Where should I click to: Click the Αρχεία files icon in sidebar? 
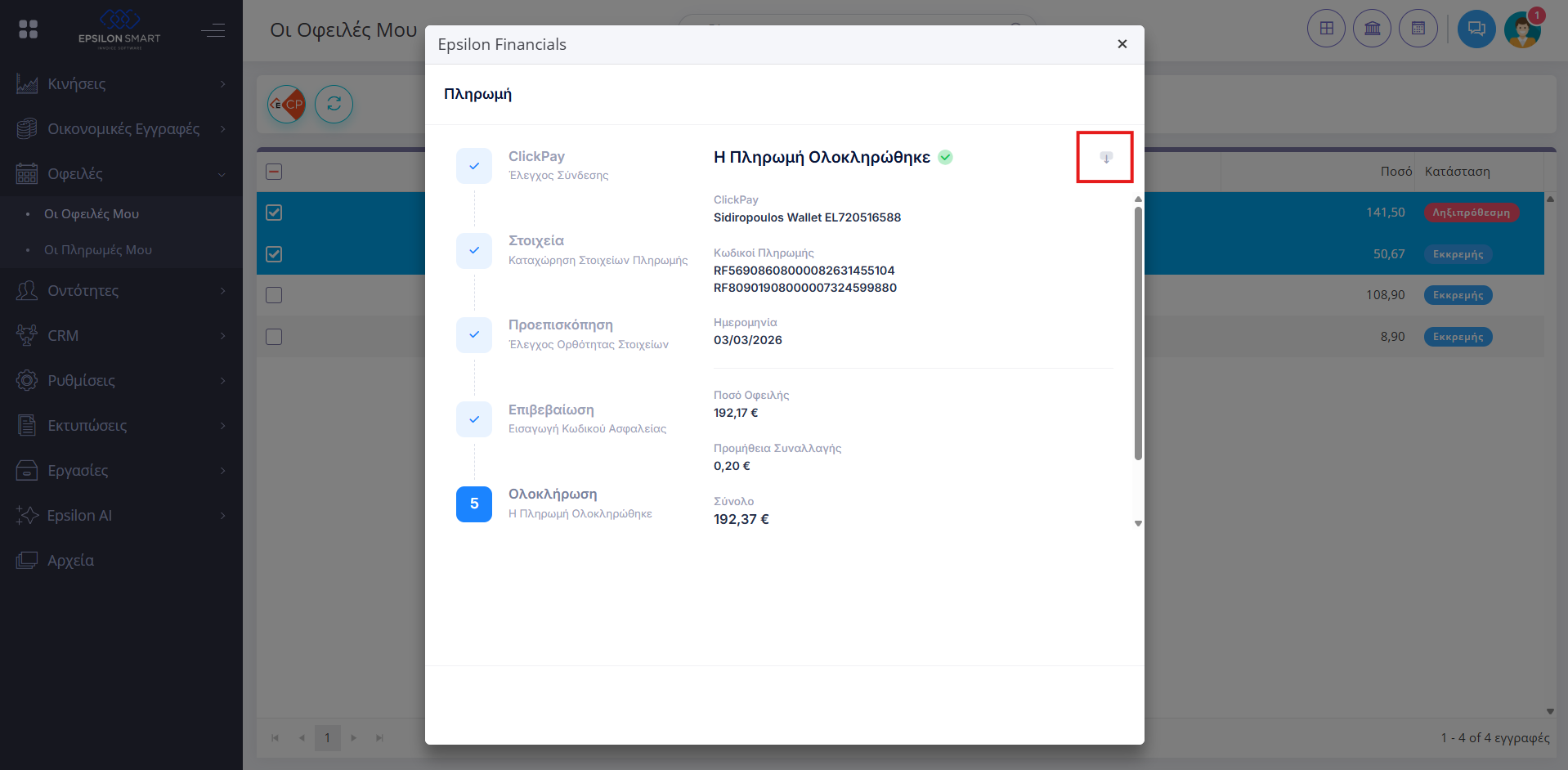pyautogui.click(x=27, y=560)
